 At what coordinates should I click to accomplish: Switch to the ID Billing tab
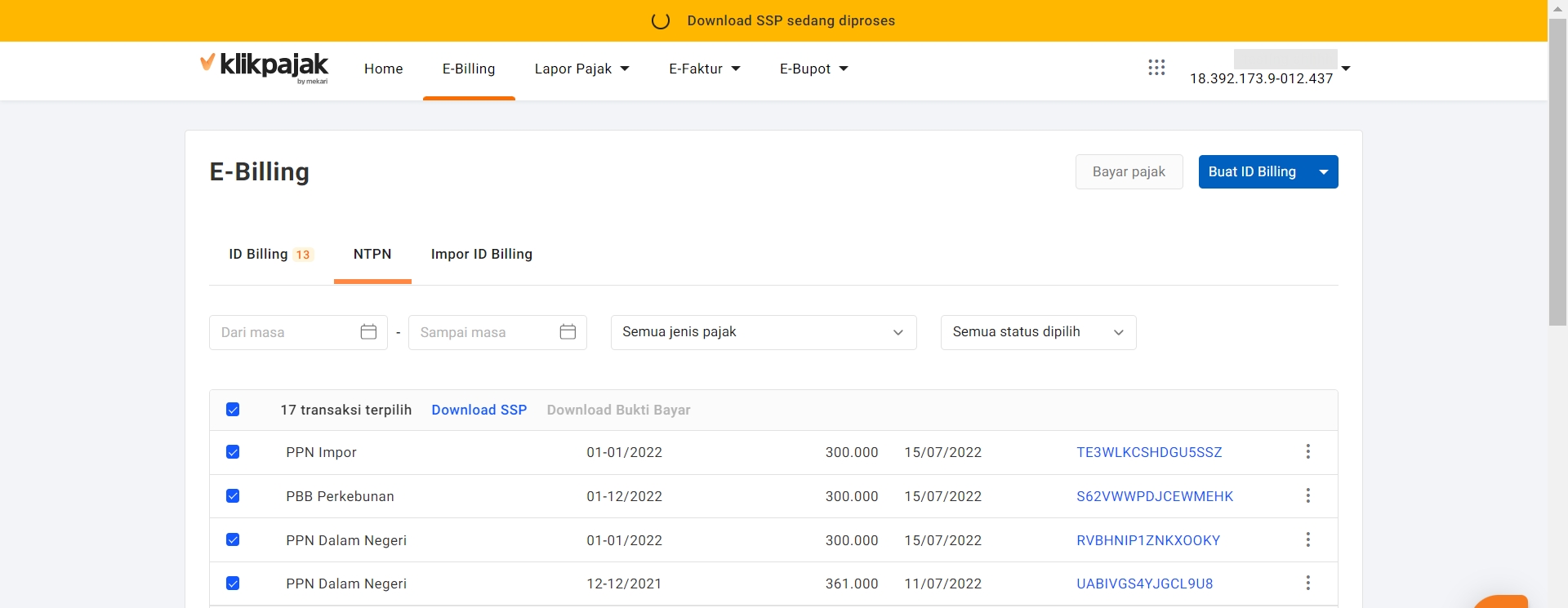(269, 255)
